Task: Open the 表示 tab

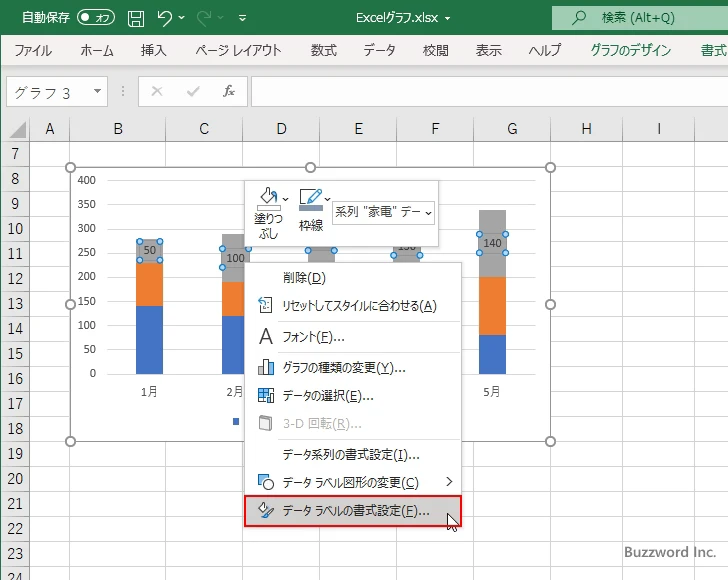Action: (x=488, y=50)
